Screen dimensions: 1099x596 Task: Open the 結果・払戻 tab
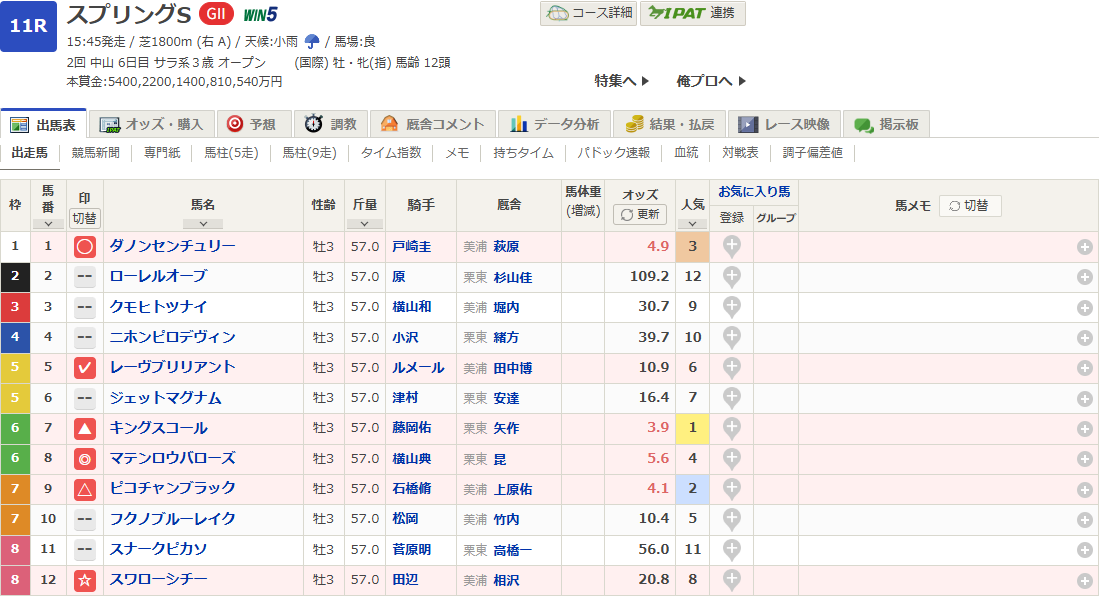click(670, 124)
